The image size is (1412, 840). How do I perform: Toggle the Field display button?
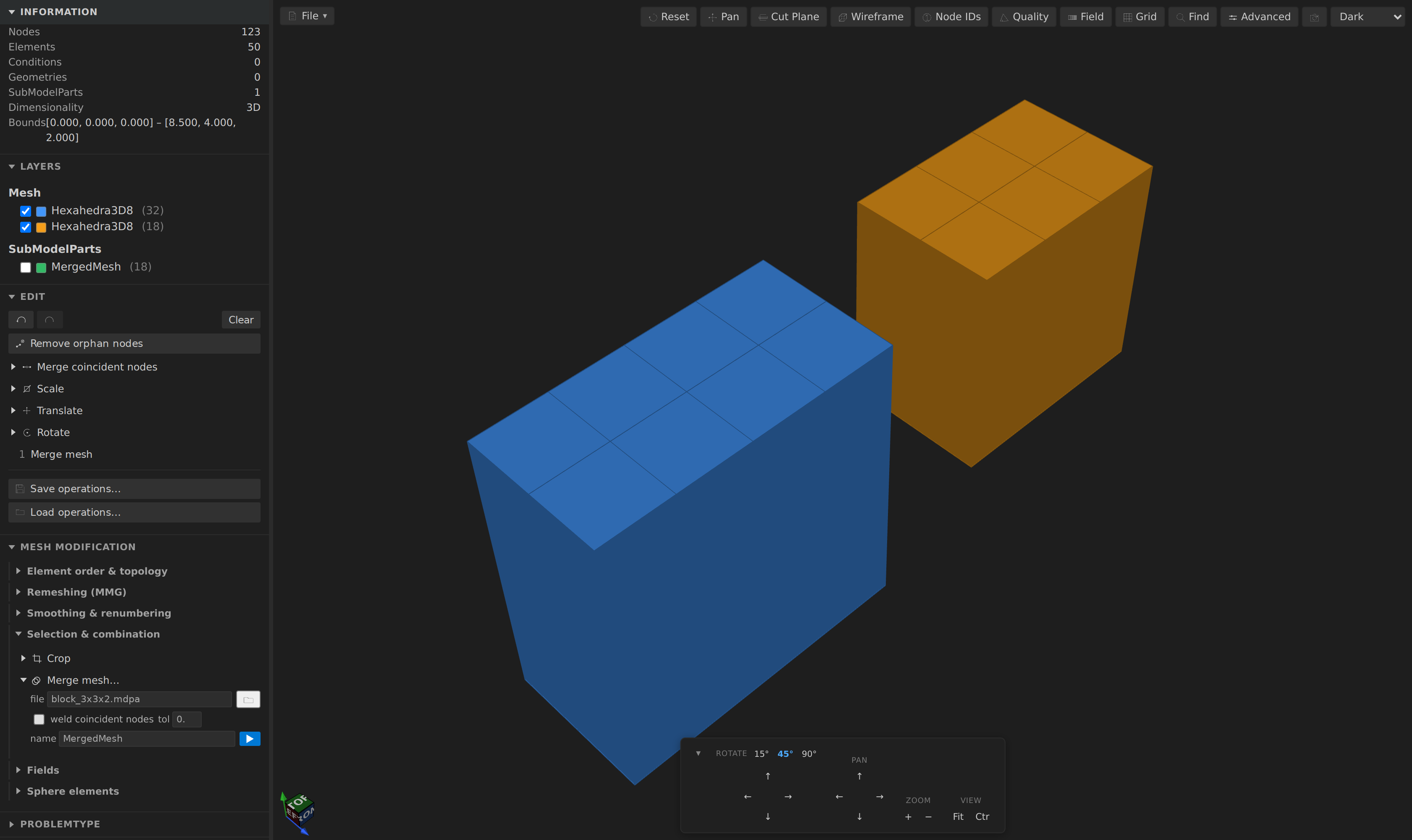[x=1085, y=16]
